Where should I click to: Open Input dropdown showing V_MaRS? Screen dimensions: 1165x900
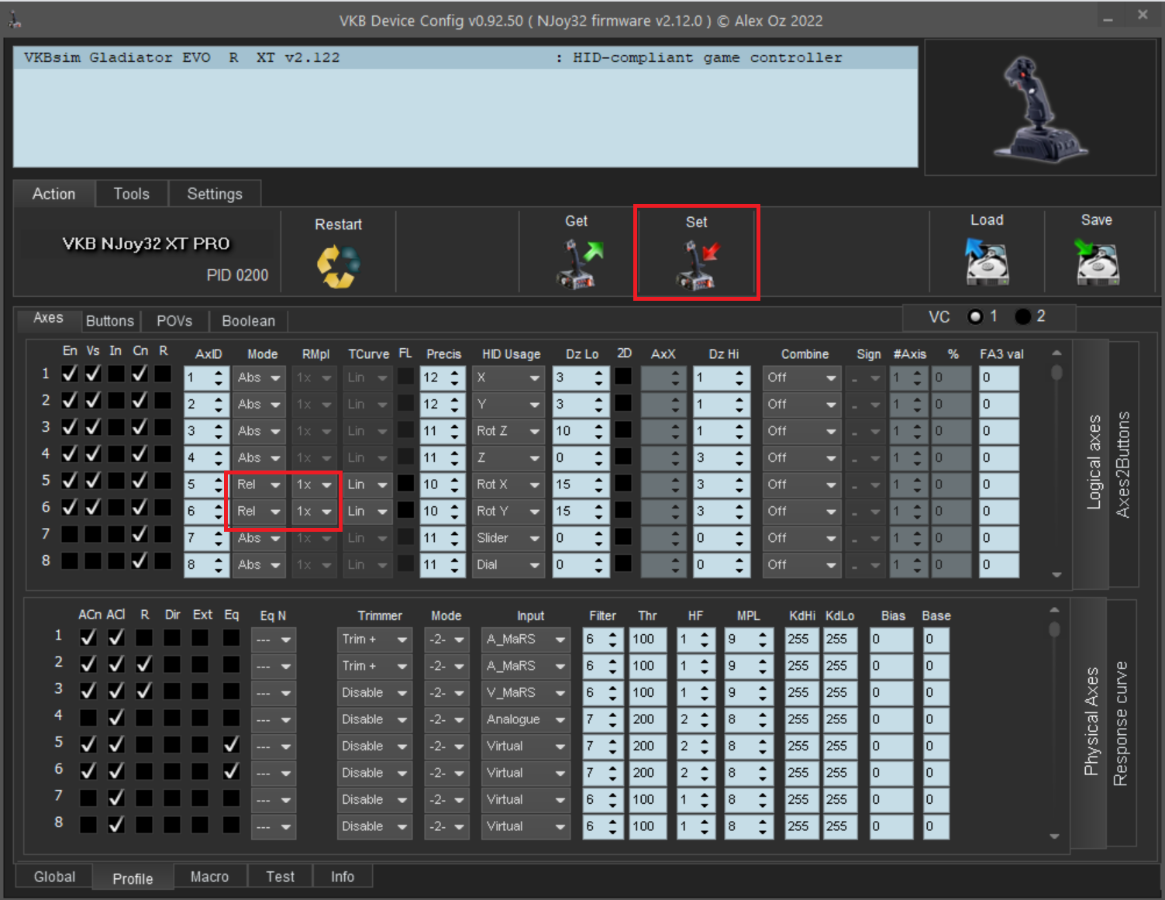pyautogui.click(x=525, y=693)
